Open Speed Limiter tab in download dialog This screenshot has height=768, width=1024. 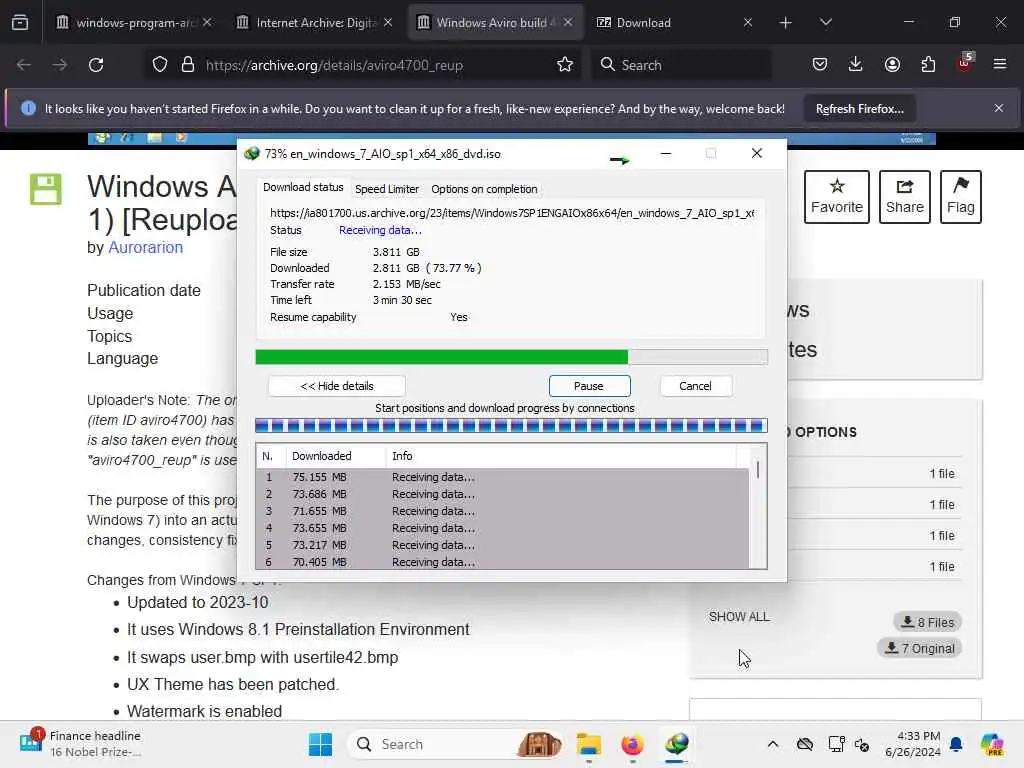[x=387, y=189]
